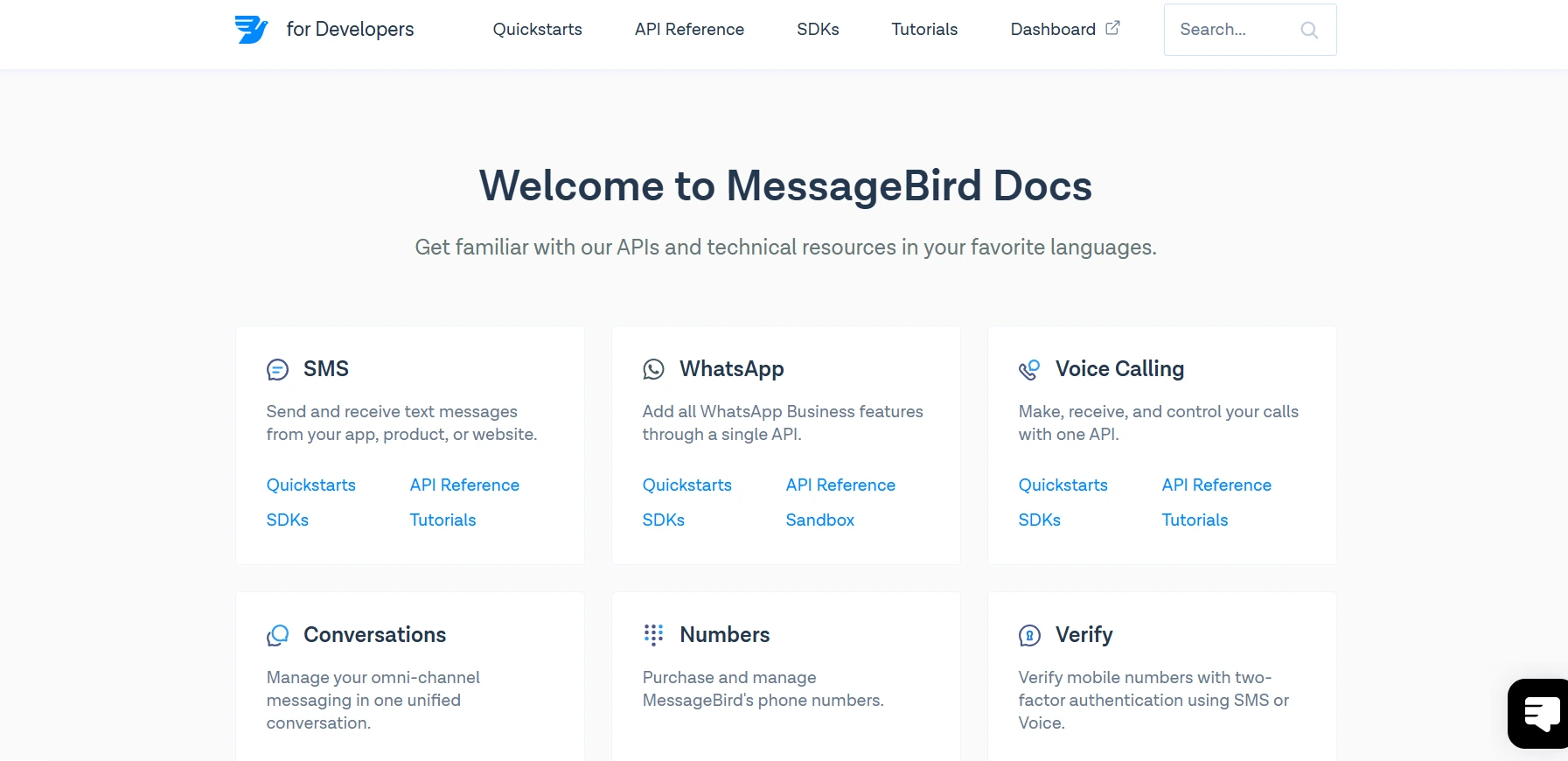Open Voice Calling Tutorials link
Image resolution: width=1568 pixels, height=761 pixels.
1195,520
